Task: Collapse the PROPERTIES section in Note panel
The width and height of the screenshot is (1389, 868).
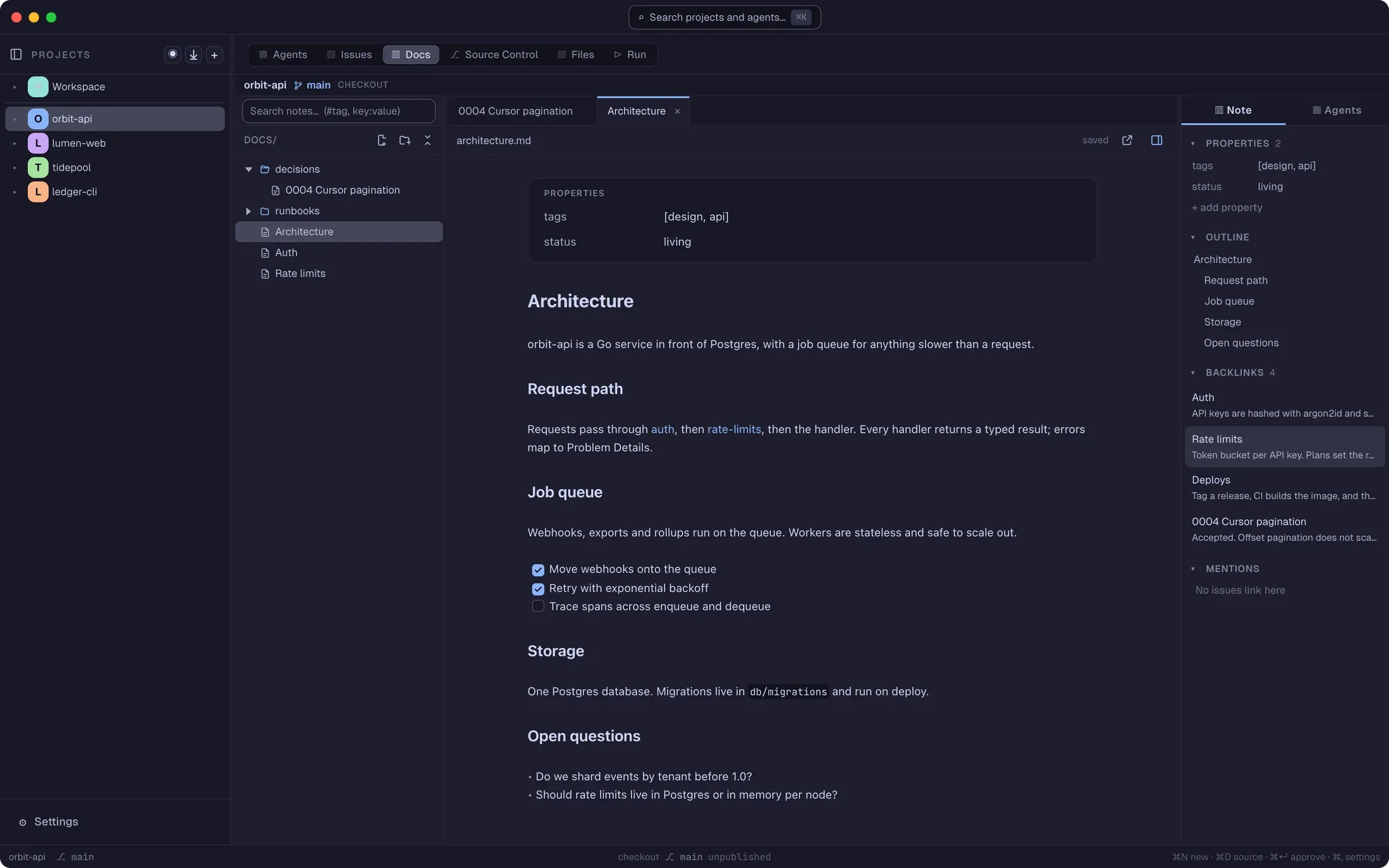Action: pyautogui.click(x=1193, y=144)
